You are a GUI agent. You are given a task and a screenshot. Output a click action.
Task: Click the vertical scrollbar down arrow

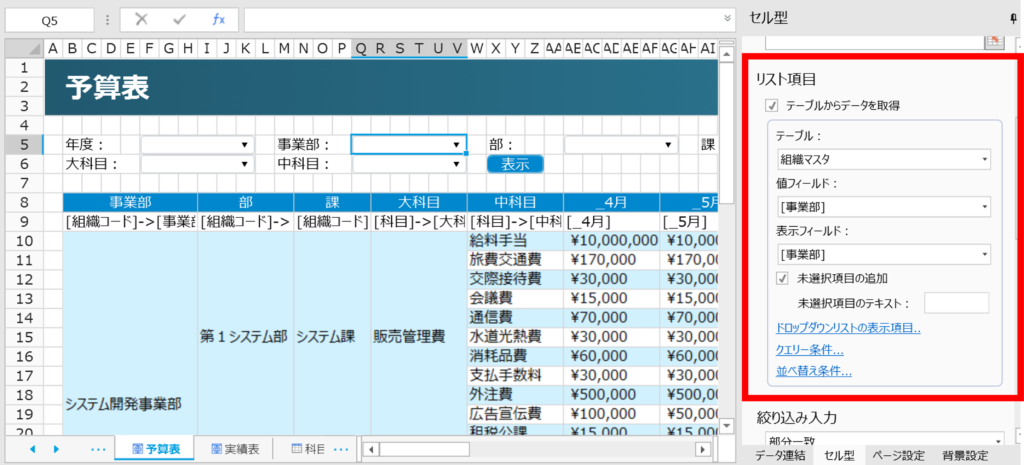pyautogui.click(x=724, y=426)
